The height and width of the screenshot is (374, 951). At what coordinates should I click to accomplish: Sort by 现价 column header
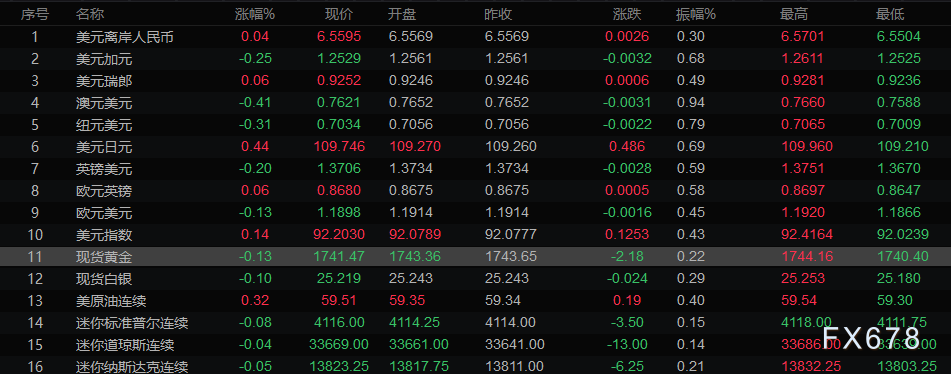click(339, 14)
